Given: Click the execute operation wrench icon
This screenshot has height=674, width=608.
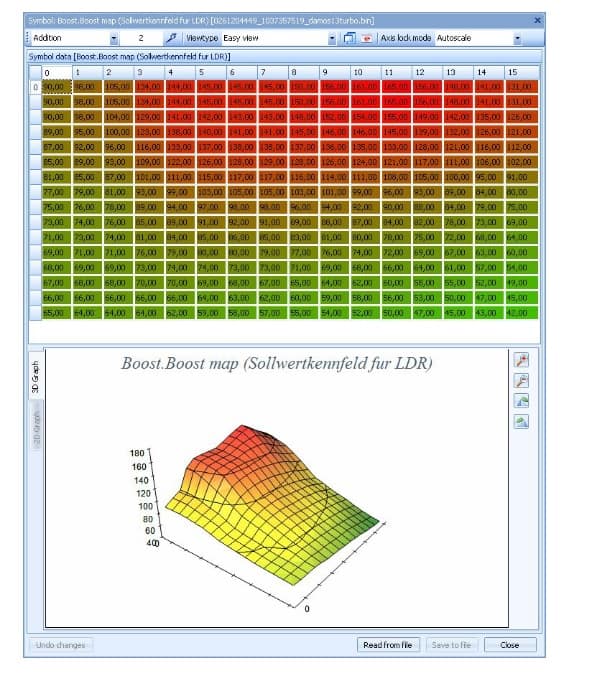Looking at the screenshot, I should coord(171,38).
